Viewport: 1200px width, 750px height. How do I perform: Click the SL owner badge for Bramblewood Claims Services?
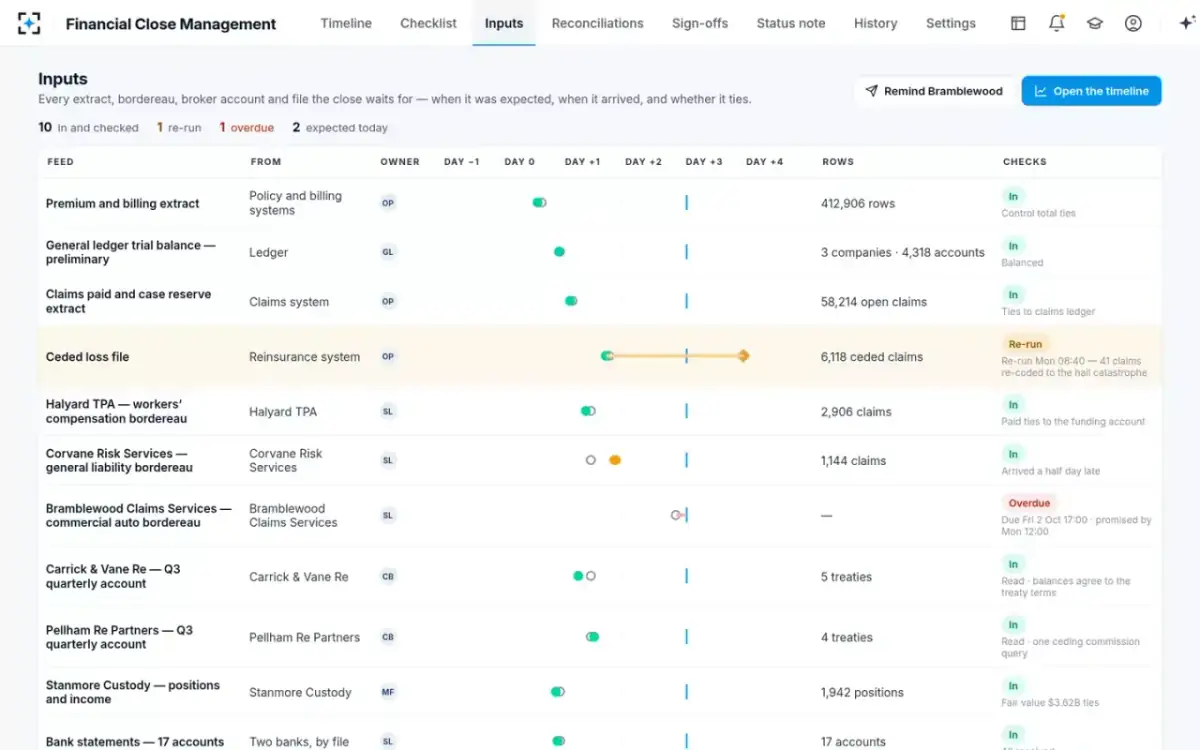click(388, 515)
